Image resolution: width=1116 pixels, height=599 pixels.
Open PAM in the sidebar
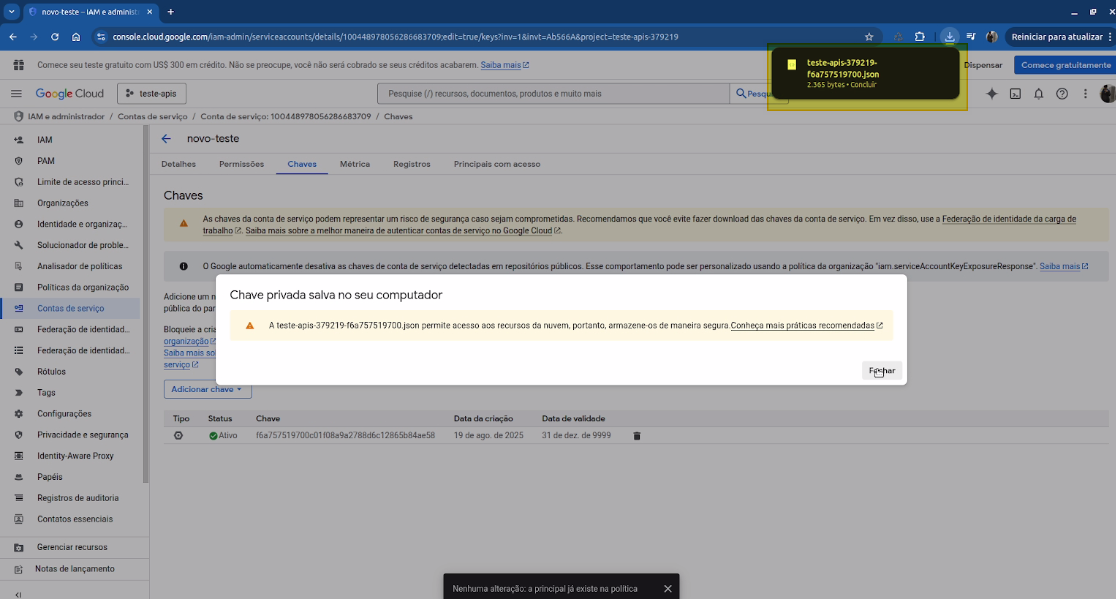[46, 161]
